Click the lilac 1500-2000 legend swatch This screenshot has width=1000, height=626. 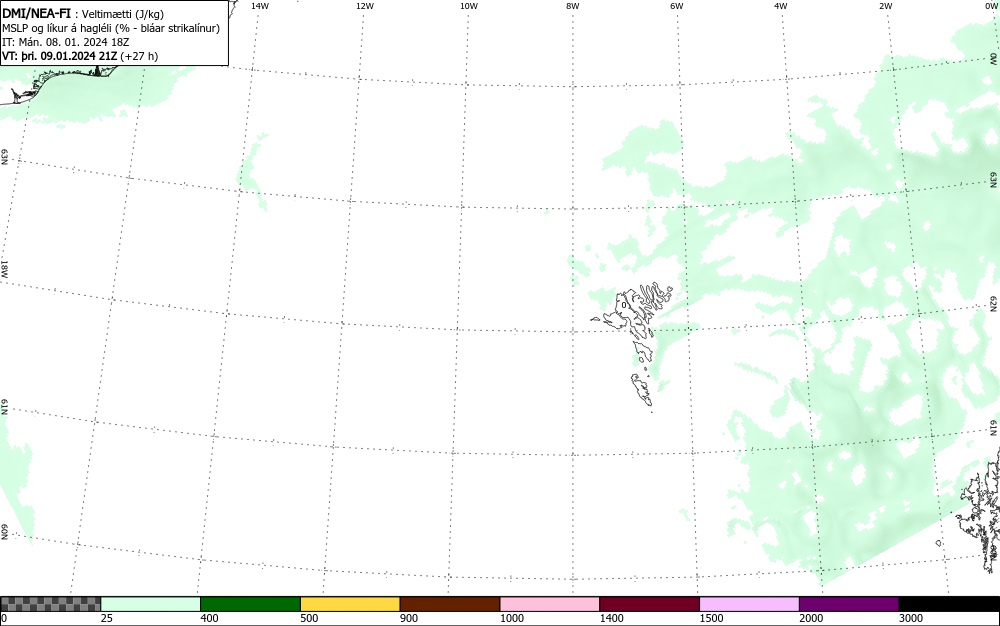tap(749, 604)
